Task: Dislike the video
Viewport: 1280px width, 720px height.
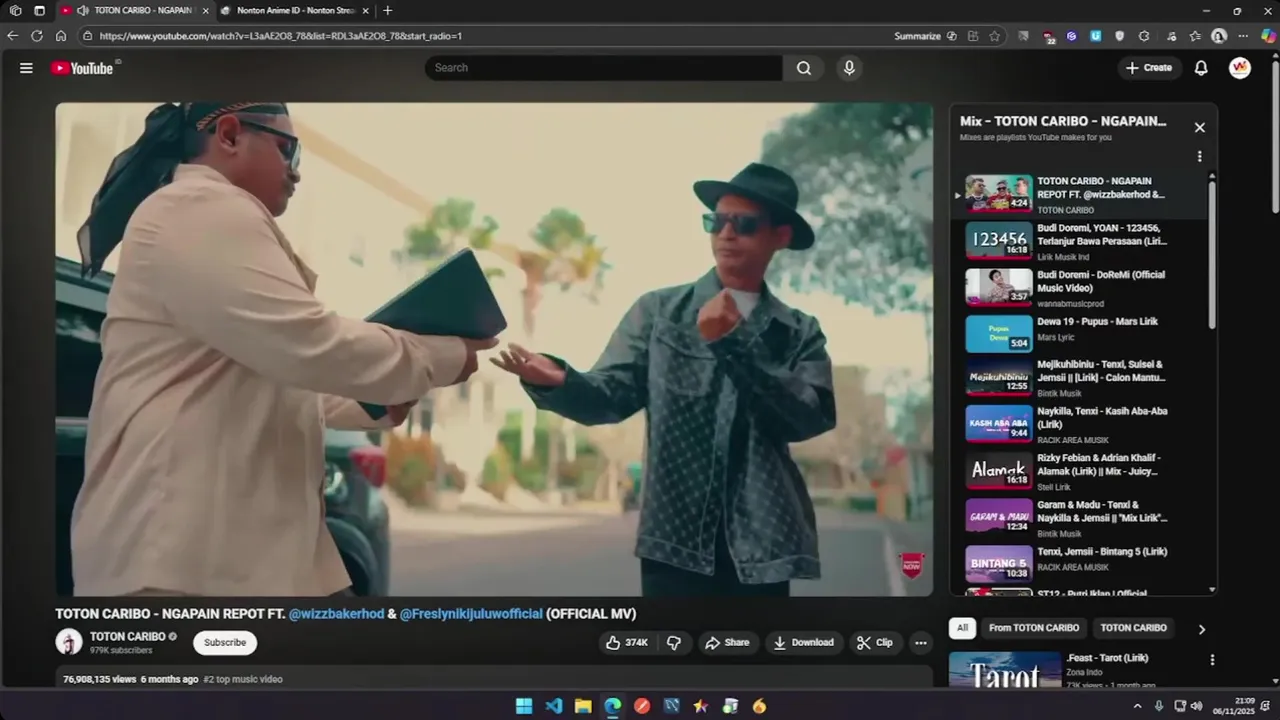Action: (x=674, y=643)
